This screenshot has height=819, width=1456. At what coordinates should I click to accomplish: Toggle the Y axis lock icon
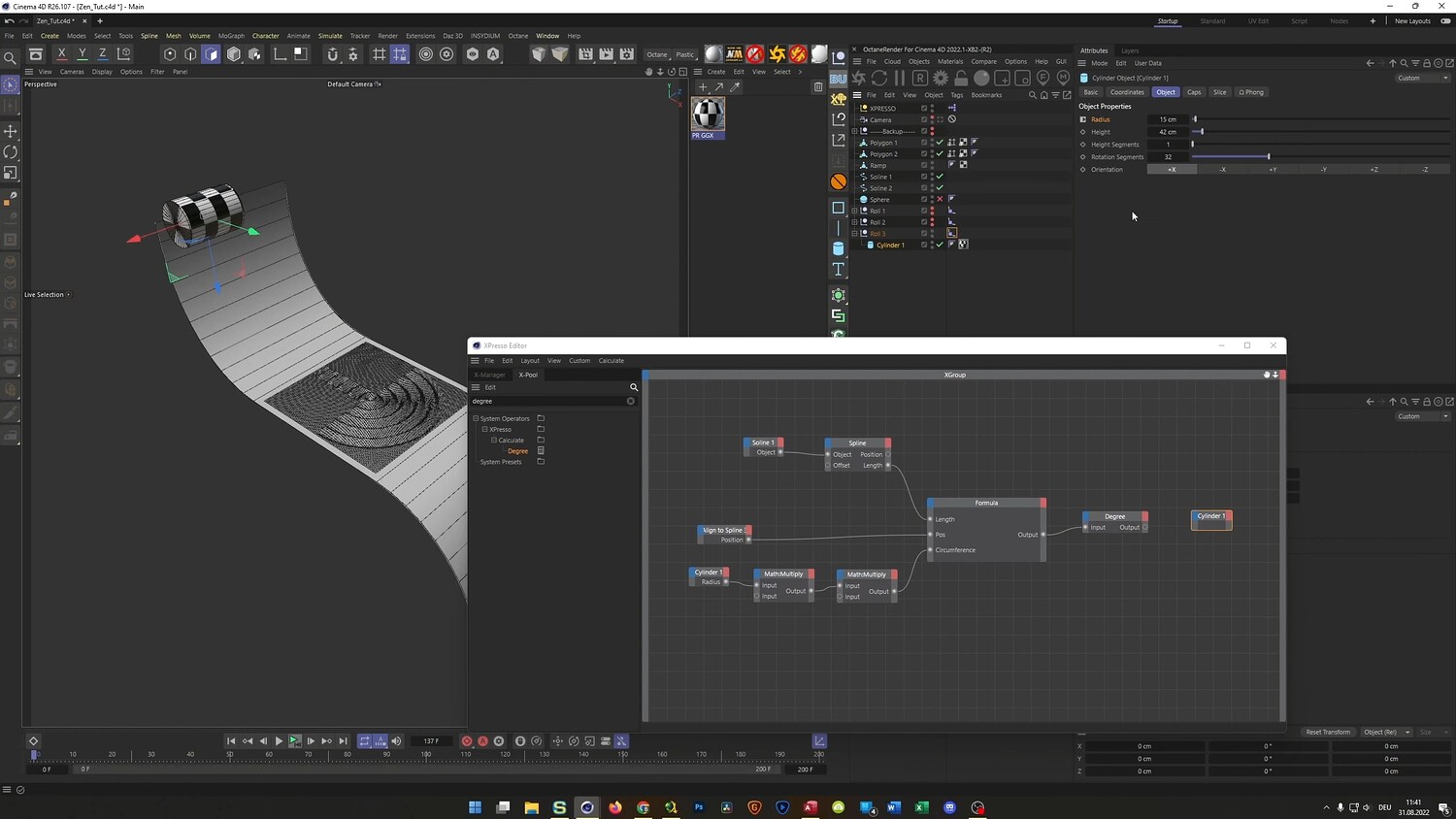(x=82, y=54)
